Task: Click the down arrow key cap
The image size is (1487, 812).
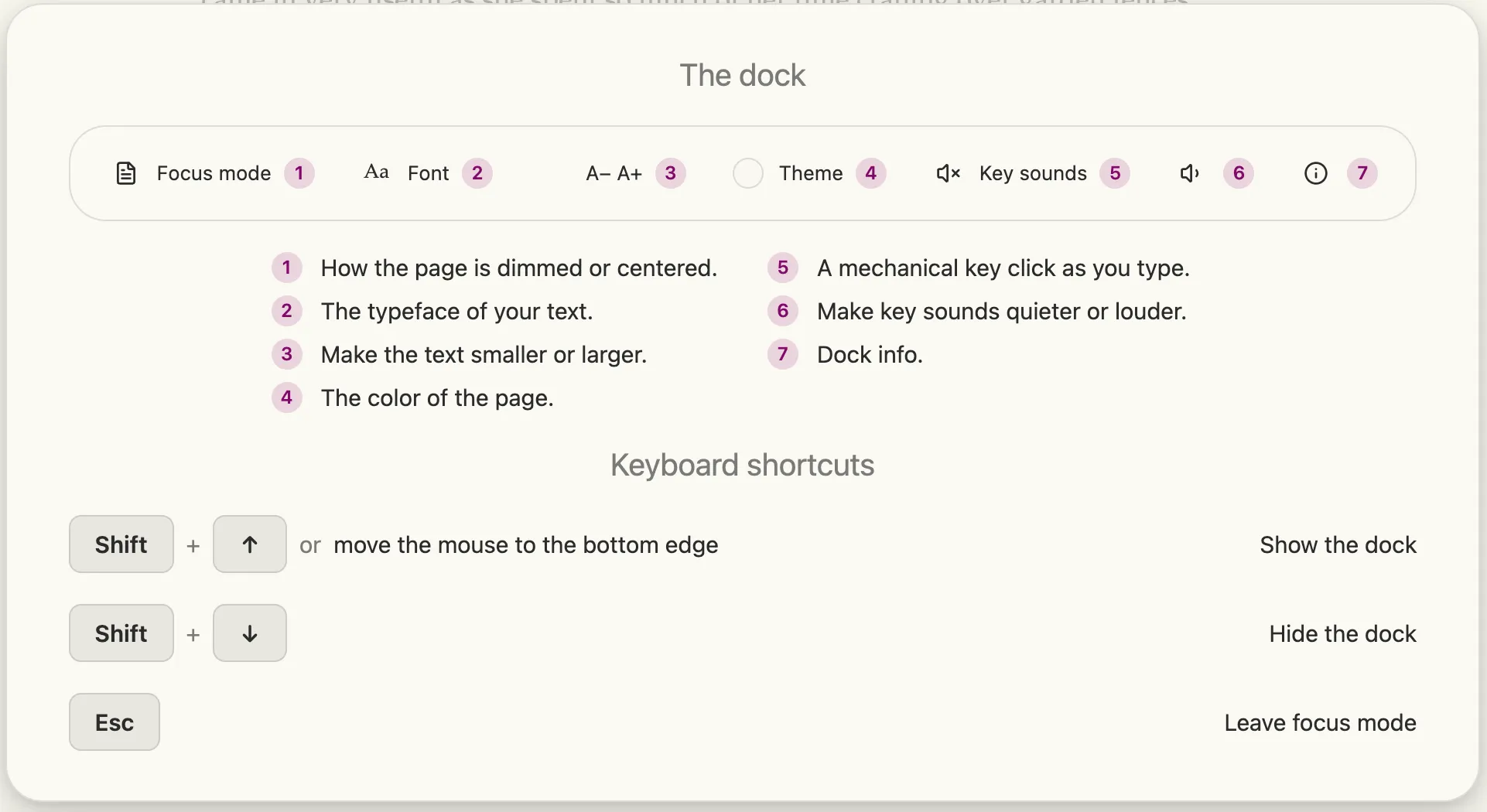Action: tap(250, 633)
